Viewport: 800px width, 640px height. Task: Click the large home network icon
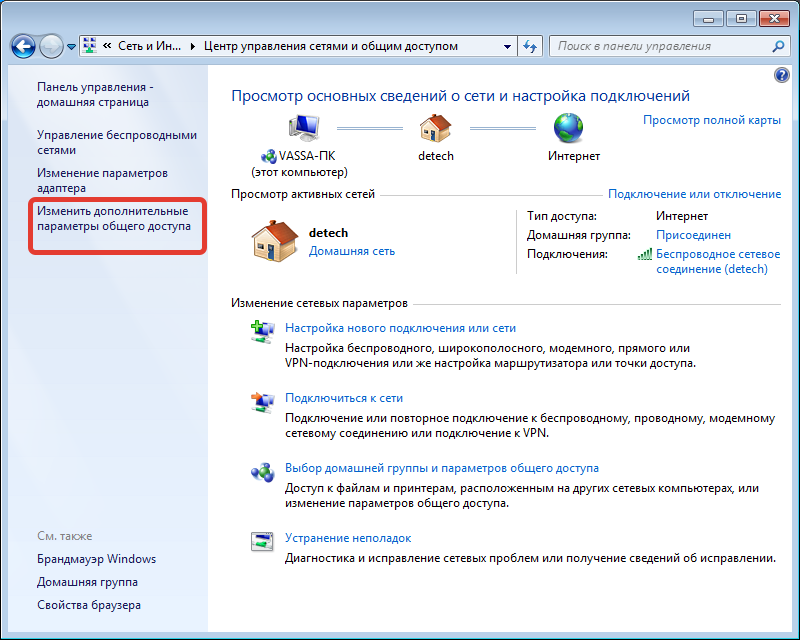(x=274, y=242)
